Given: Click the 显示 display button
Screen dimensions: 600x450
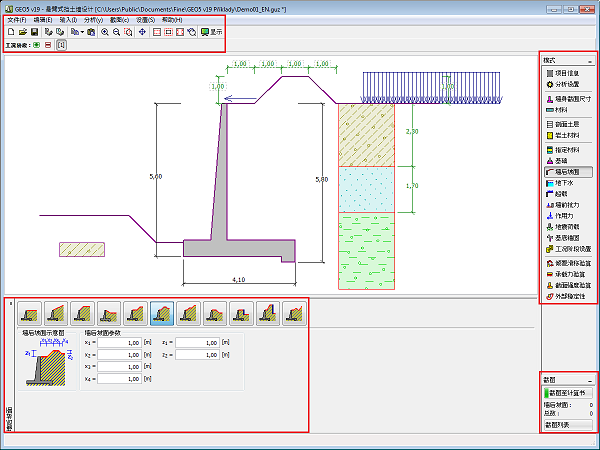Looking at the screenshot, I should pos(211,32).
